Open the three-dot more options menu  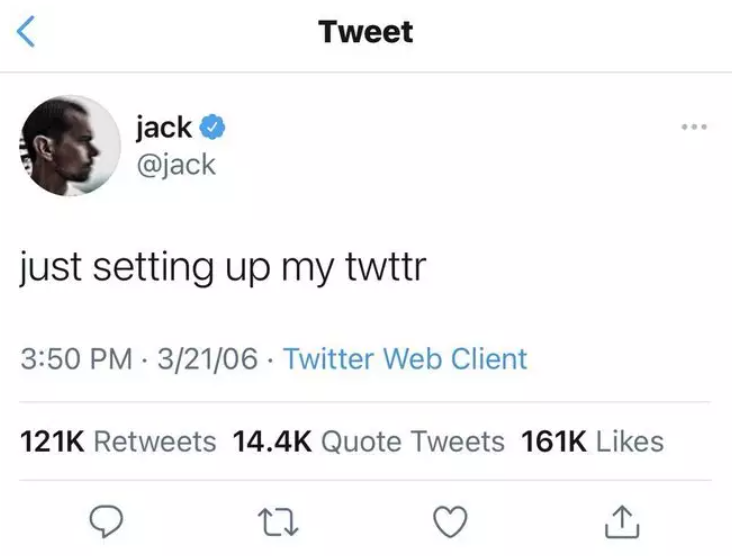[x=694, y=127]
